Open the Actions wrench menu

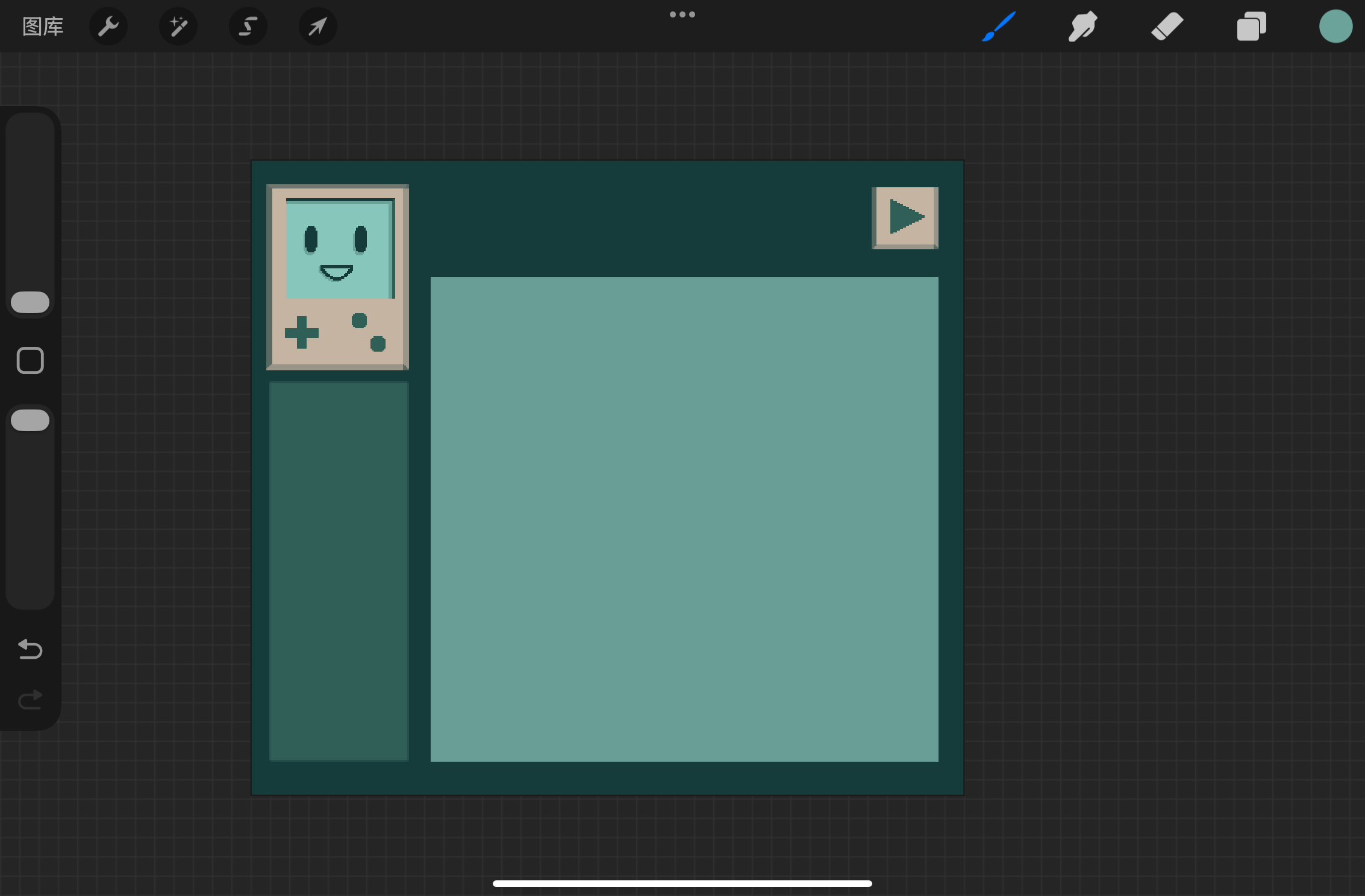(108, 26)
